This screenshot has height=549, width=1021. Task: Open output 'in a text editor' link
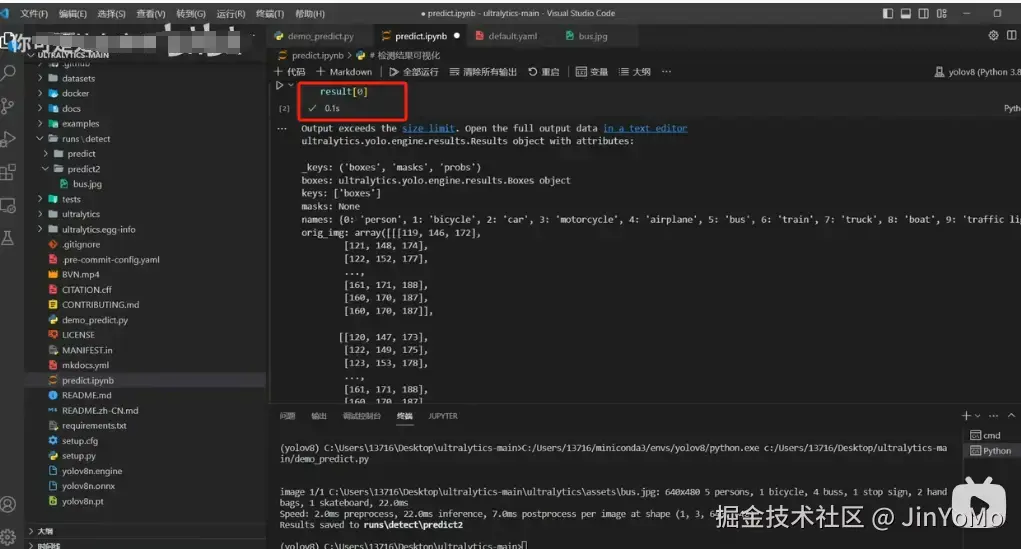tap(645, 128)
